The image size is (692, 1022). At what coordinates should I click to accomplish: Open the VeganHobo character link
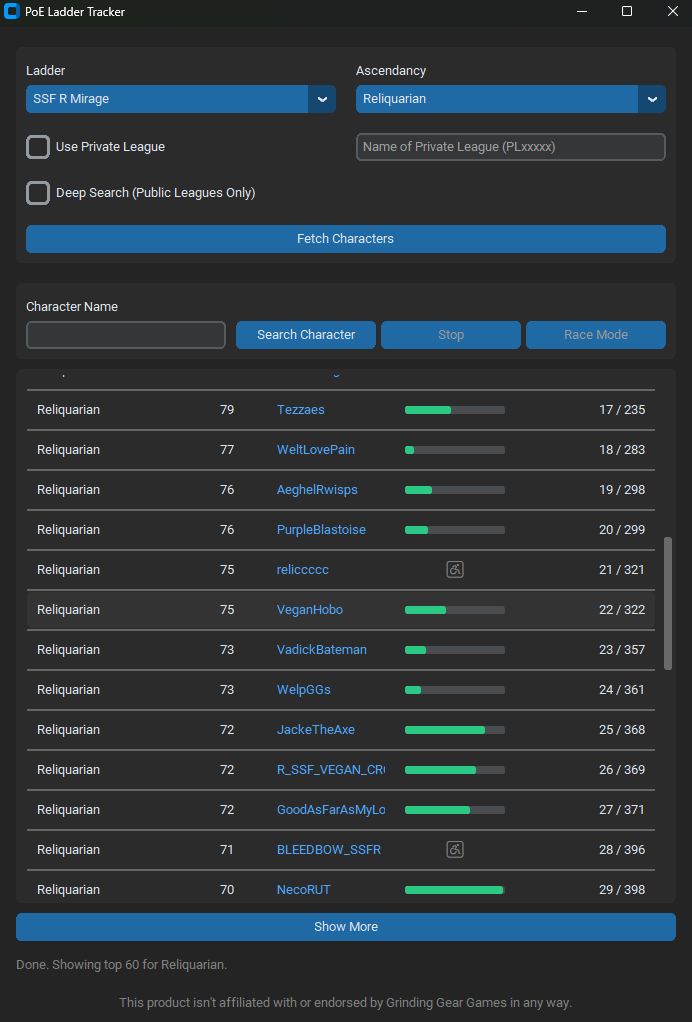click(x=310, y=609)
